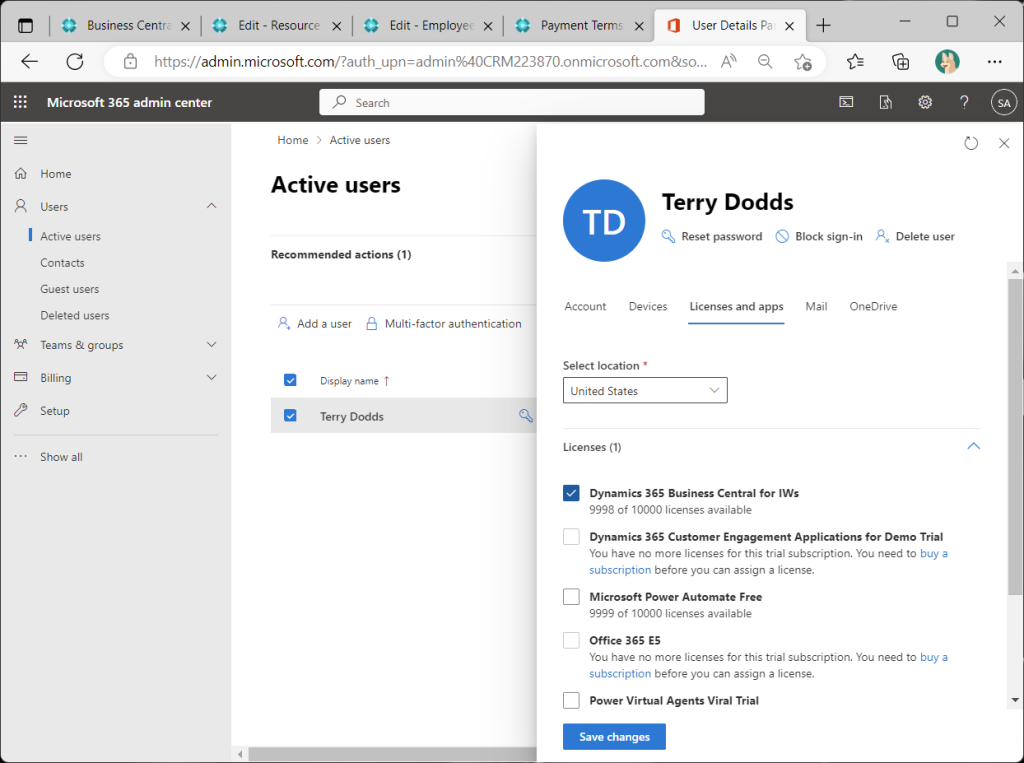Collapse the Users navigation group
This screenshot has width=1024, height=763.
211,206
